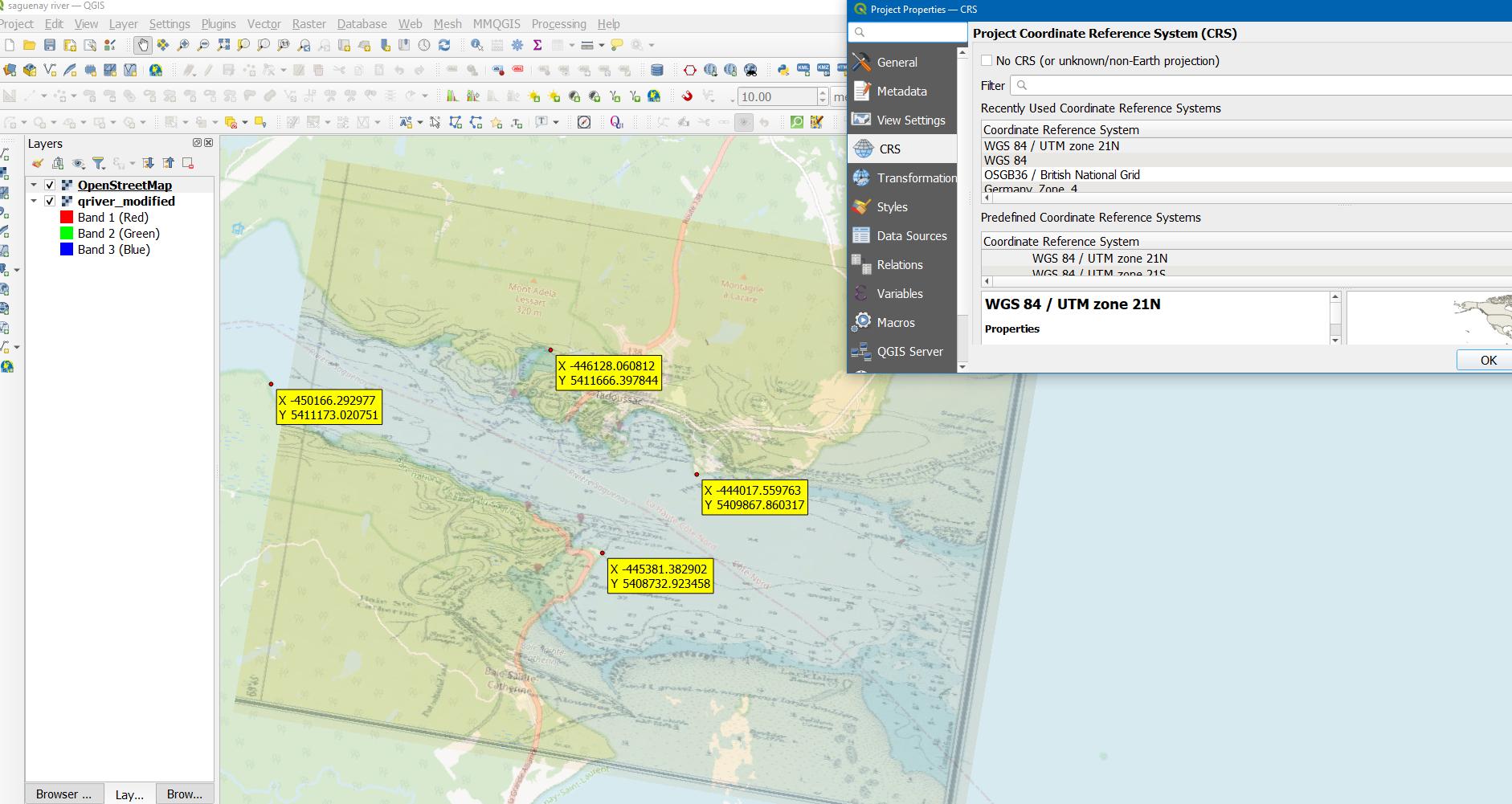Select the Pan Map hand tool
The width and height of the screenshot is (1512, 804).
tap(143, 46)
